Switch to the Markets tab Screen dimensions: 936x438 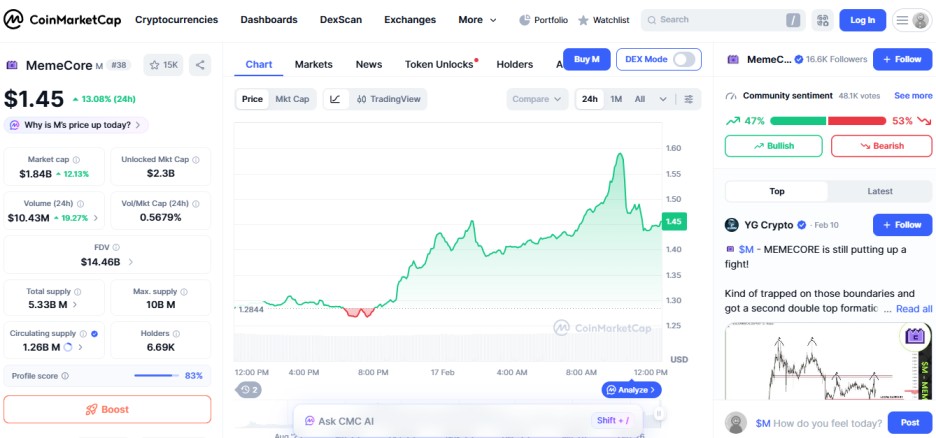pyautogui.click(x=313, y=64)
